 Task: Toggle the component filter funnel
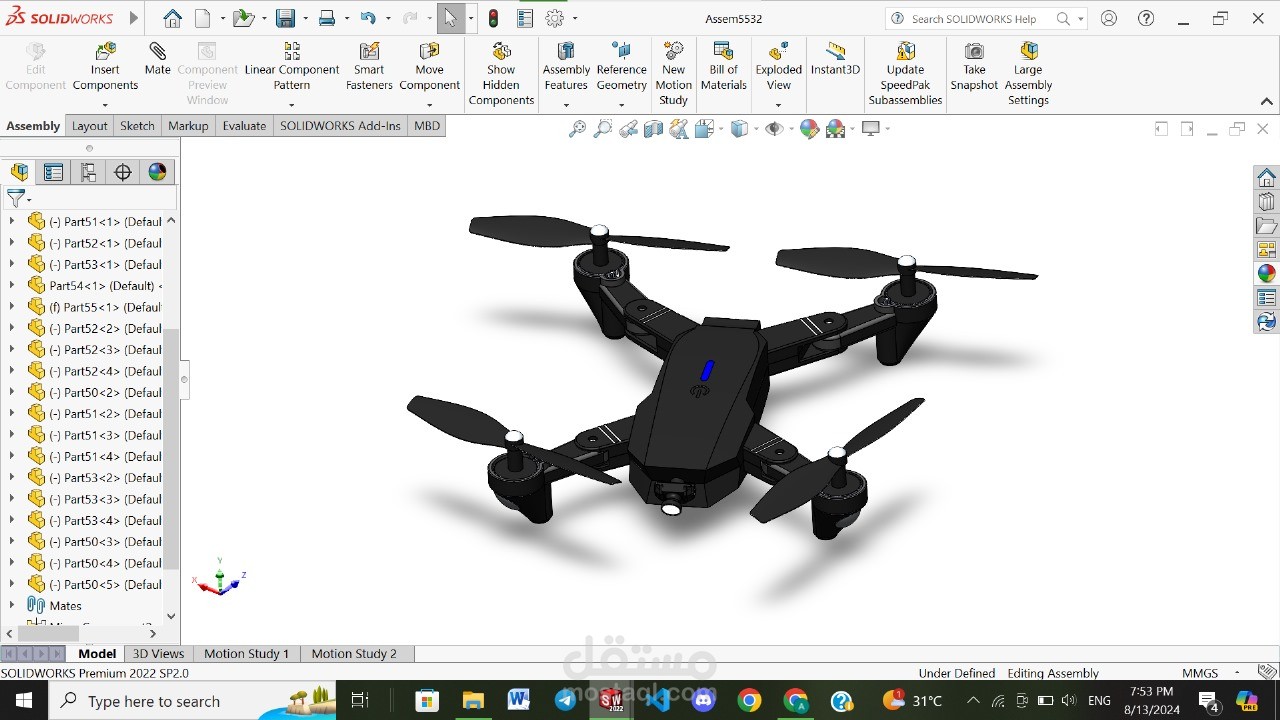pyautogui.click(x=14, y=198)
